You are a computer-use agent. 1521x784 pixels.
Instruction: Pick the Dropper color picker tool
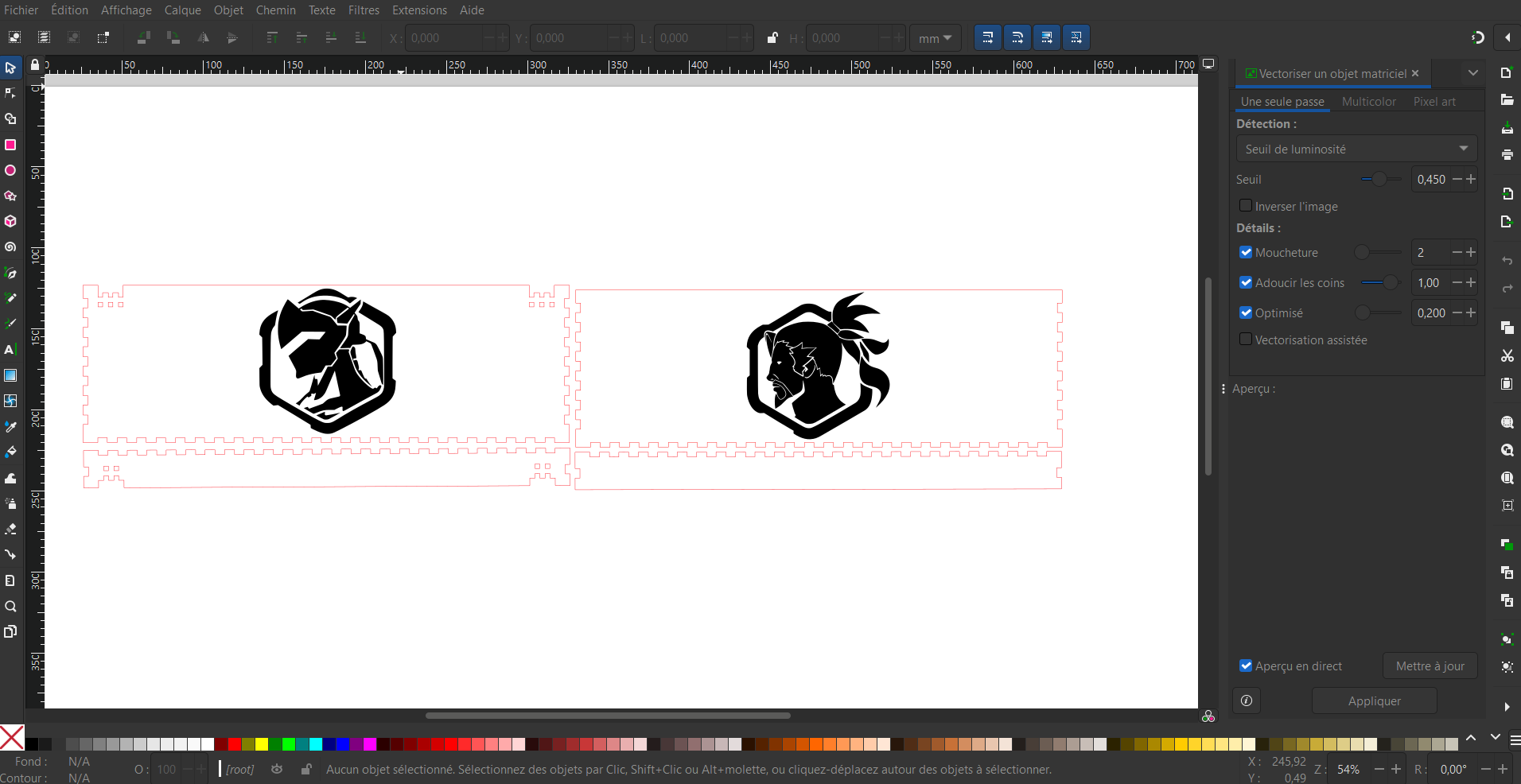(10, 426)
